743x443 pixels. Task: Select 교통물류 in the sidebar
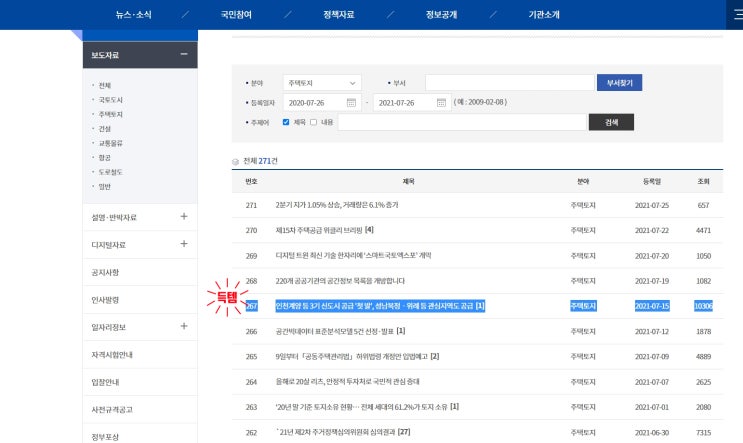(x=110, y=143)
